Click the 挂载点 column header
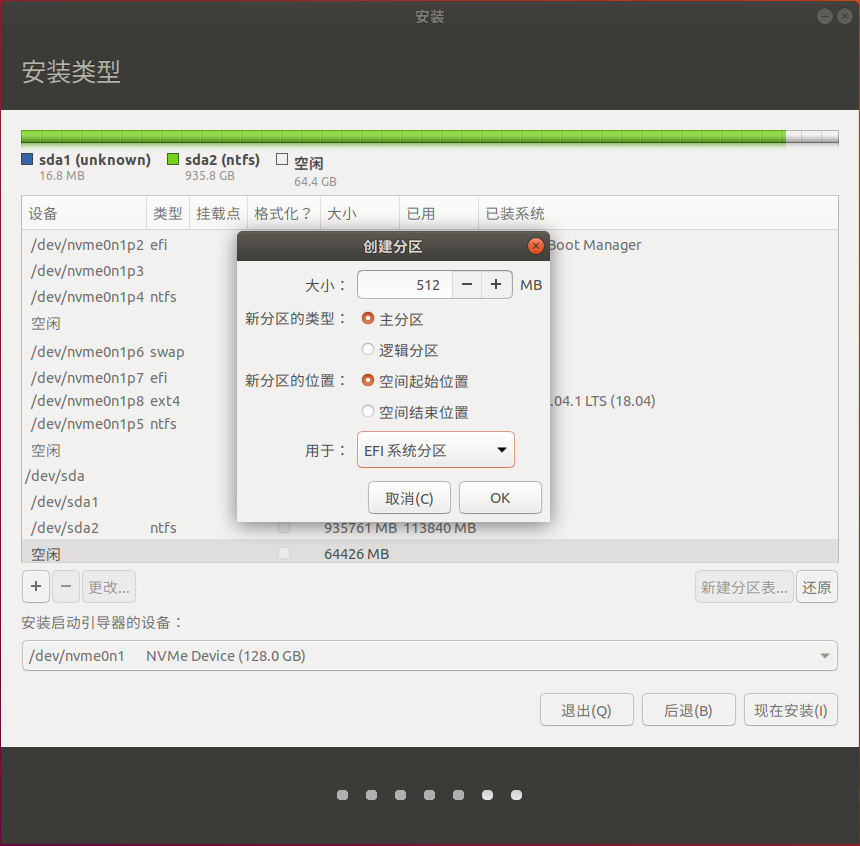 218,213
